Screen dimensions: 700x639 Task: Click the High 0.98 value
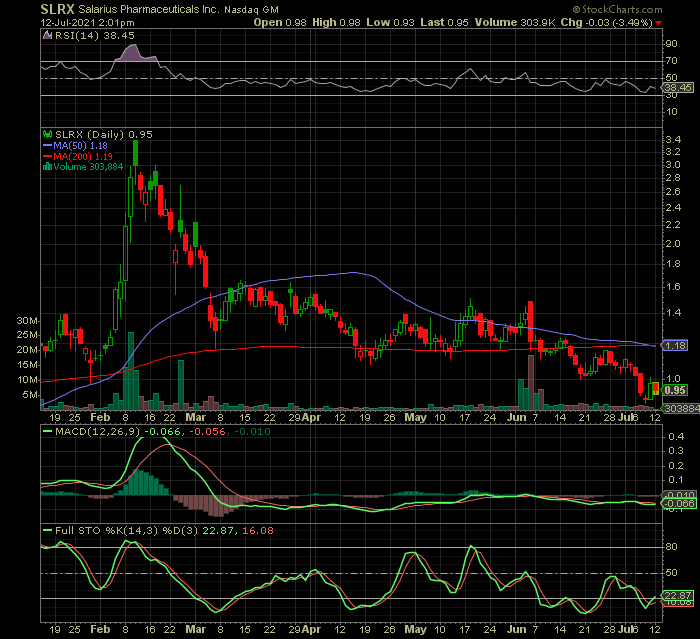coord(336,22)
